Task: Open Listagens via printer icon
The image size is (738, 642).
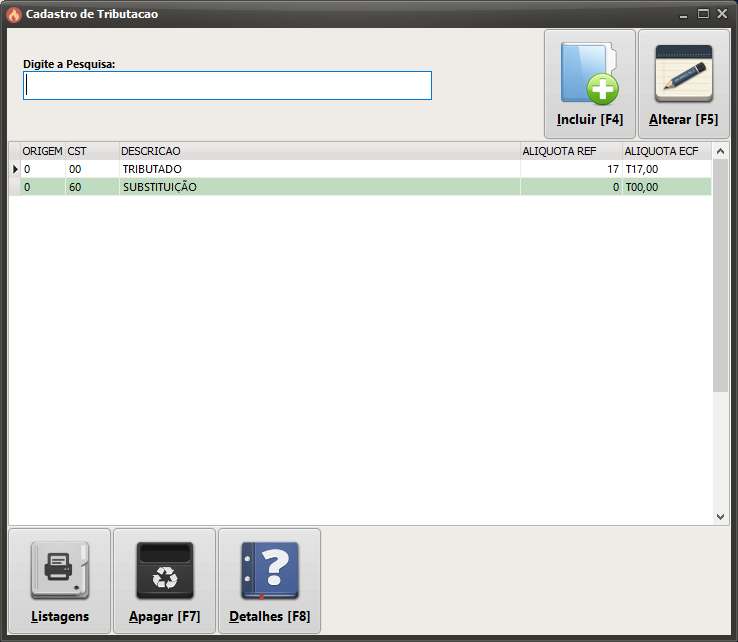Action: pos(60,570)
